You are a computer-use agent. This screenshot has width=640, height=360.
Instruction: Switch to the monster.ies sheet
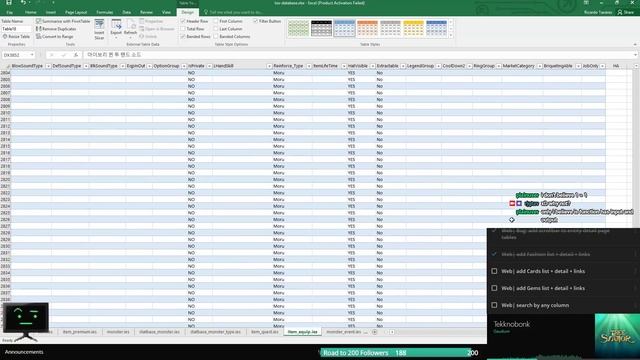[118, 332]
